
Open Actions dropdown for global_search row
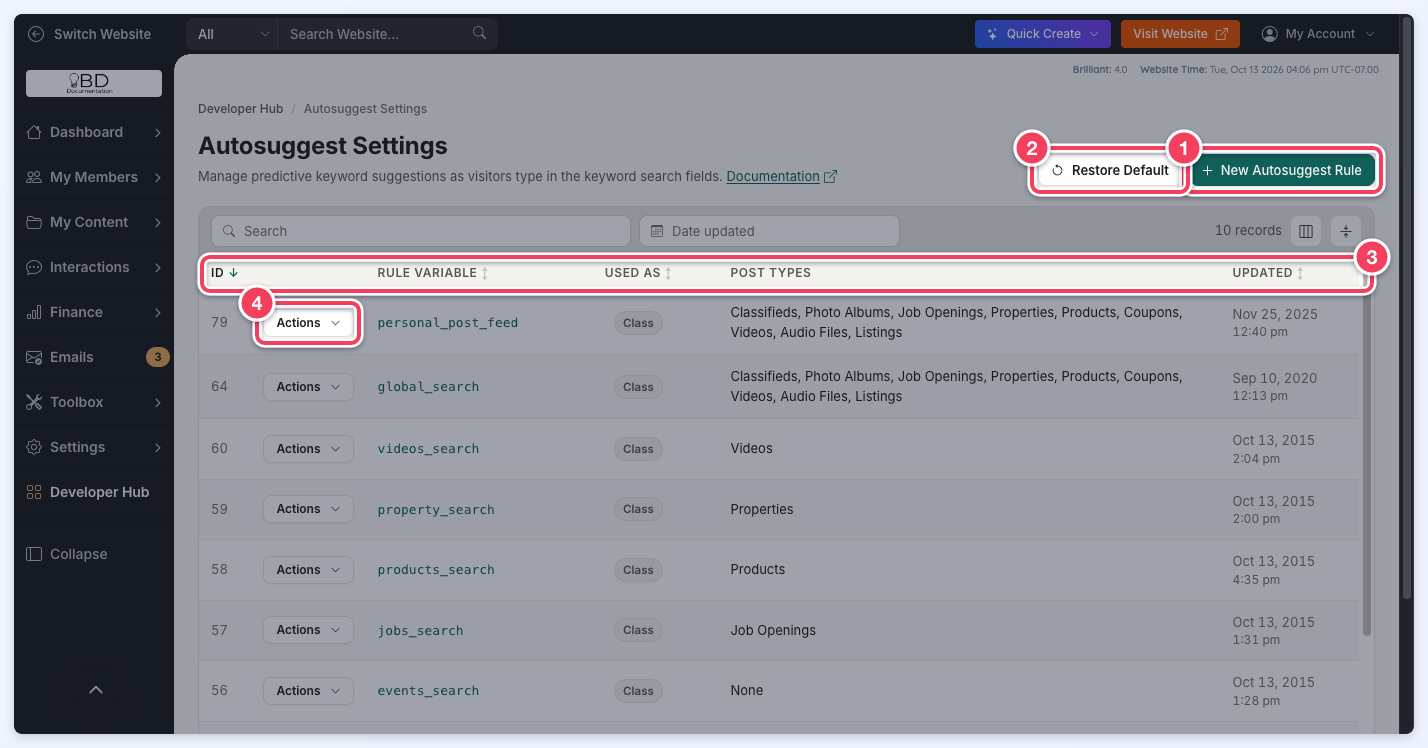click(x=308, y=387)
